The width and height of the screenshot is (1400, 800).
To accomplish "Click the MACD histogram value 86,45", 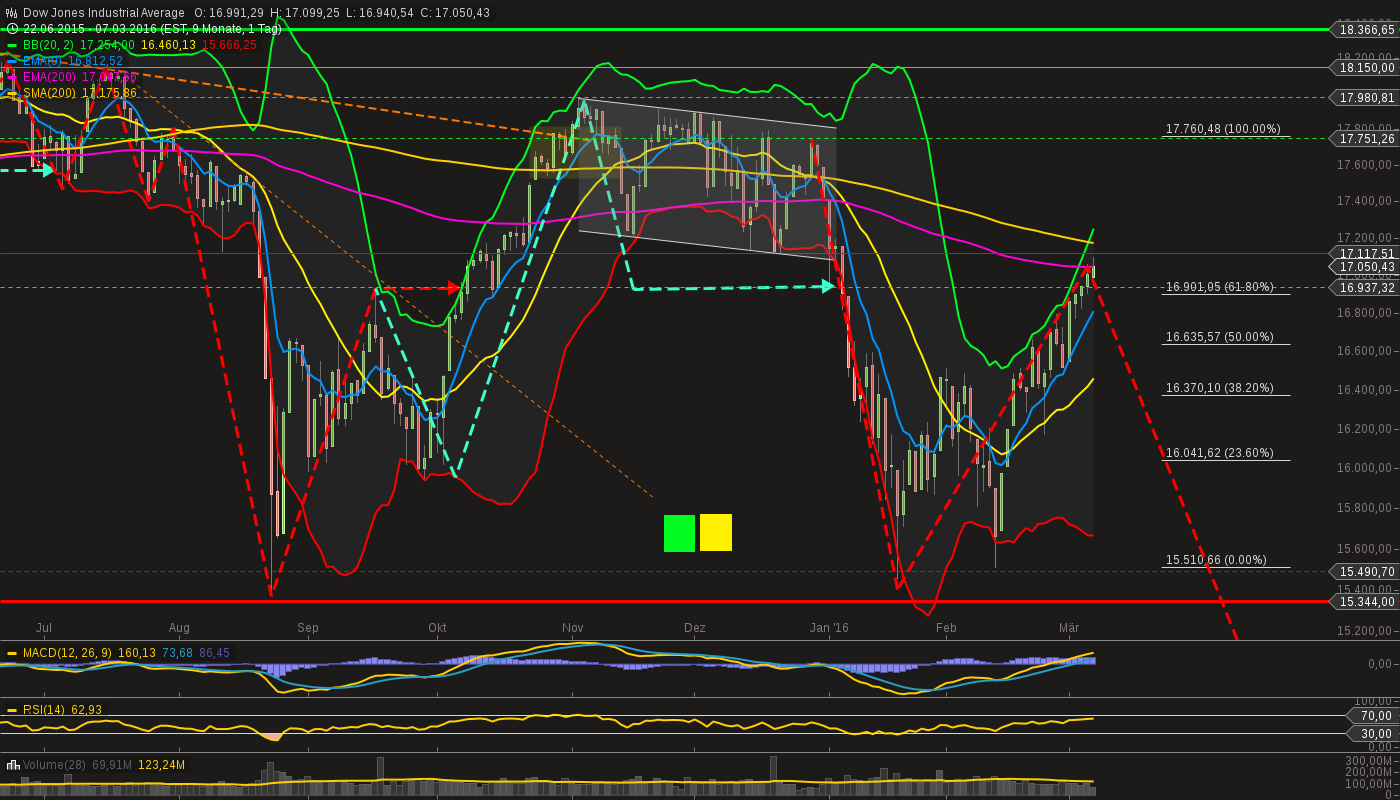I will pyautogui.click(x=214, y=653).
